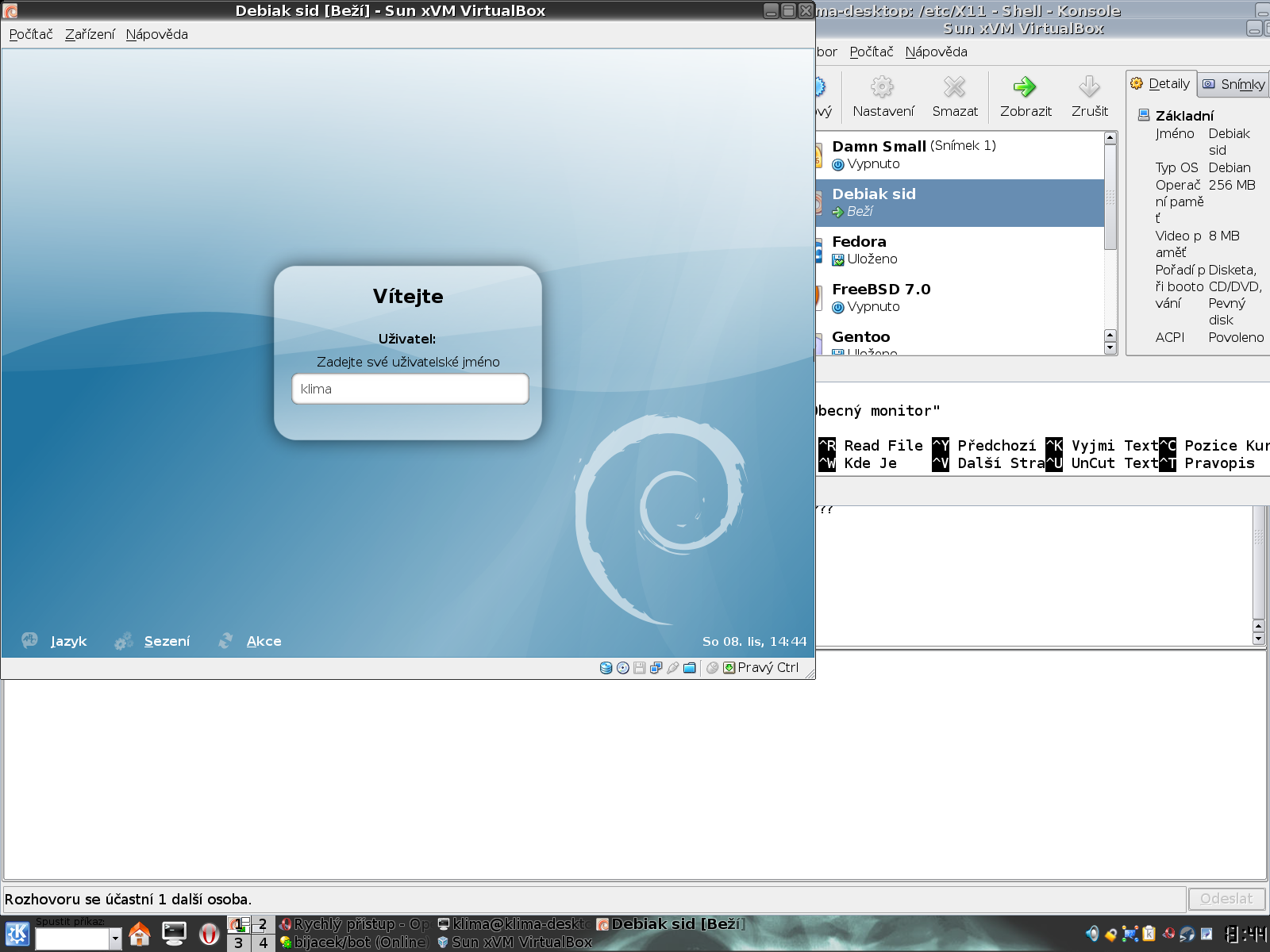Click the Nastavení settings toolbar icon

point(883,97)
